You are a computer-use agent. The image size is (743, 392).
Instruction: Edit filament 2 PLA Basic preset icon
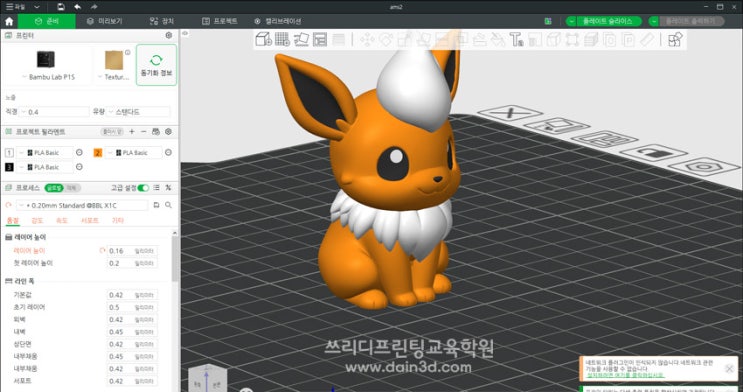click(x=168, y=153)
